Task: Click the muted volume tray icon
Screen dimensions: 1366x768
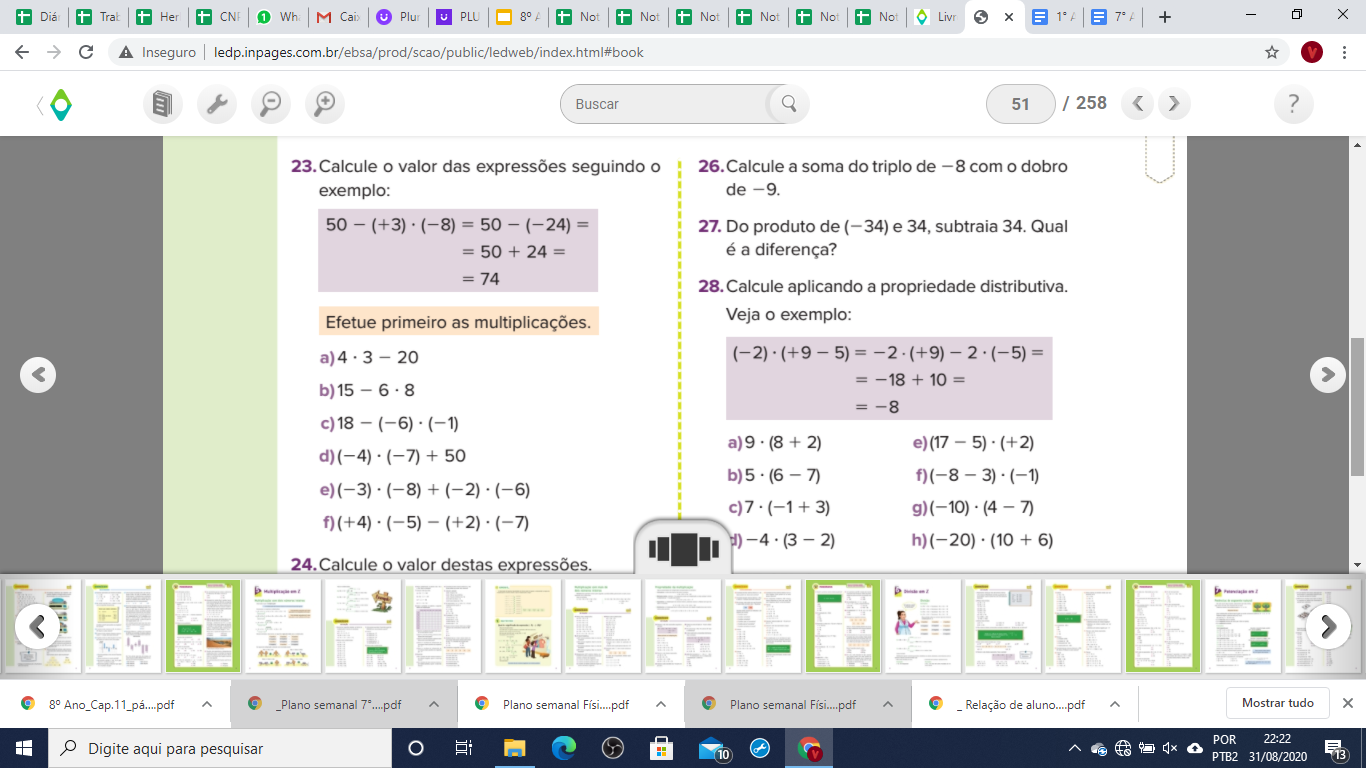Action: pos(1169,748)
